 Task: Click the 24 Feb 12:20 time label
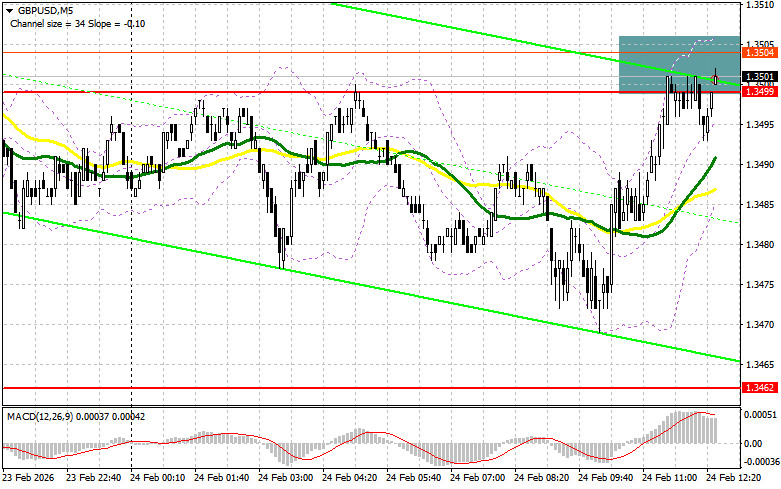pos(734,478)
